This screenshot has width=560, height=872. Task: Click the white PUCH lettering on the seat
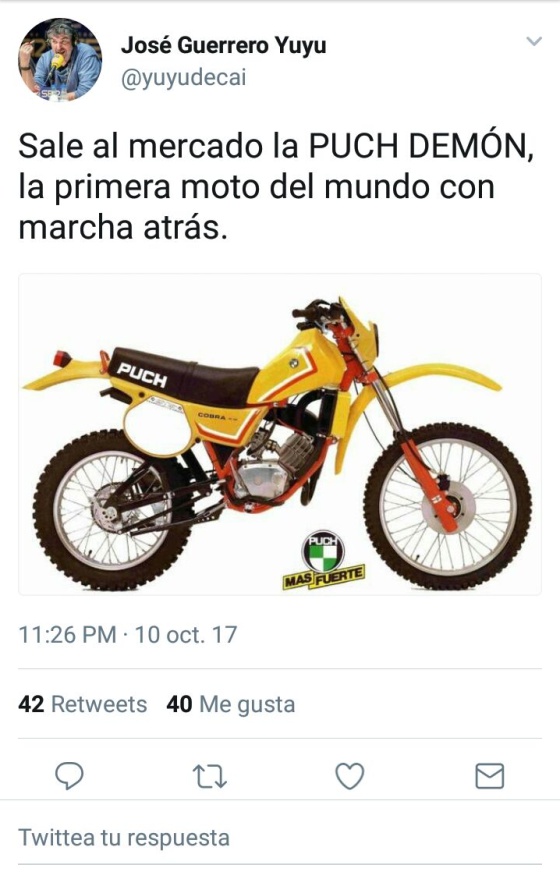point(142,375)
